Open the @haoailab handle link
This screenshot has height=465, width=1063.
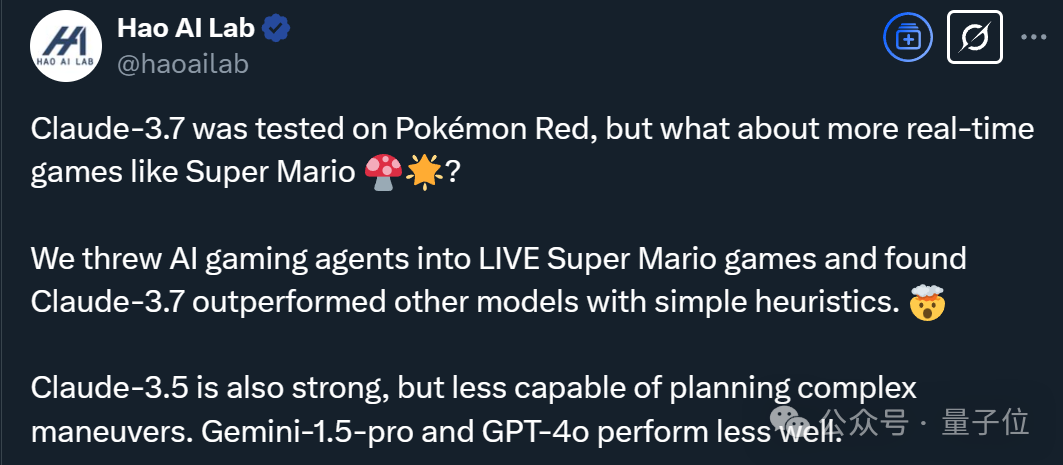tap(182, 64)
